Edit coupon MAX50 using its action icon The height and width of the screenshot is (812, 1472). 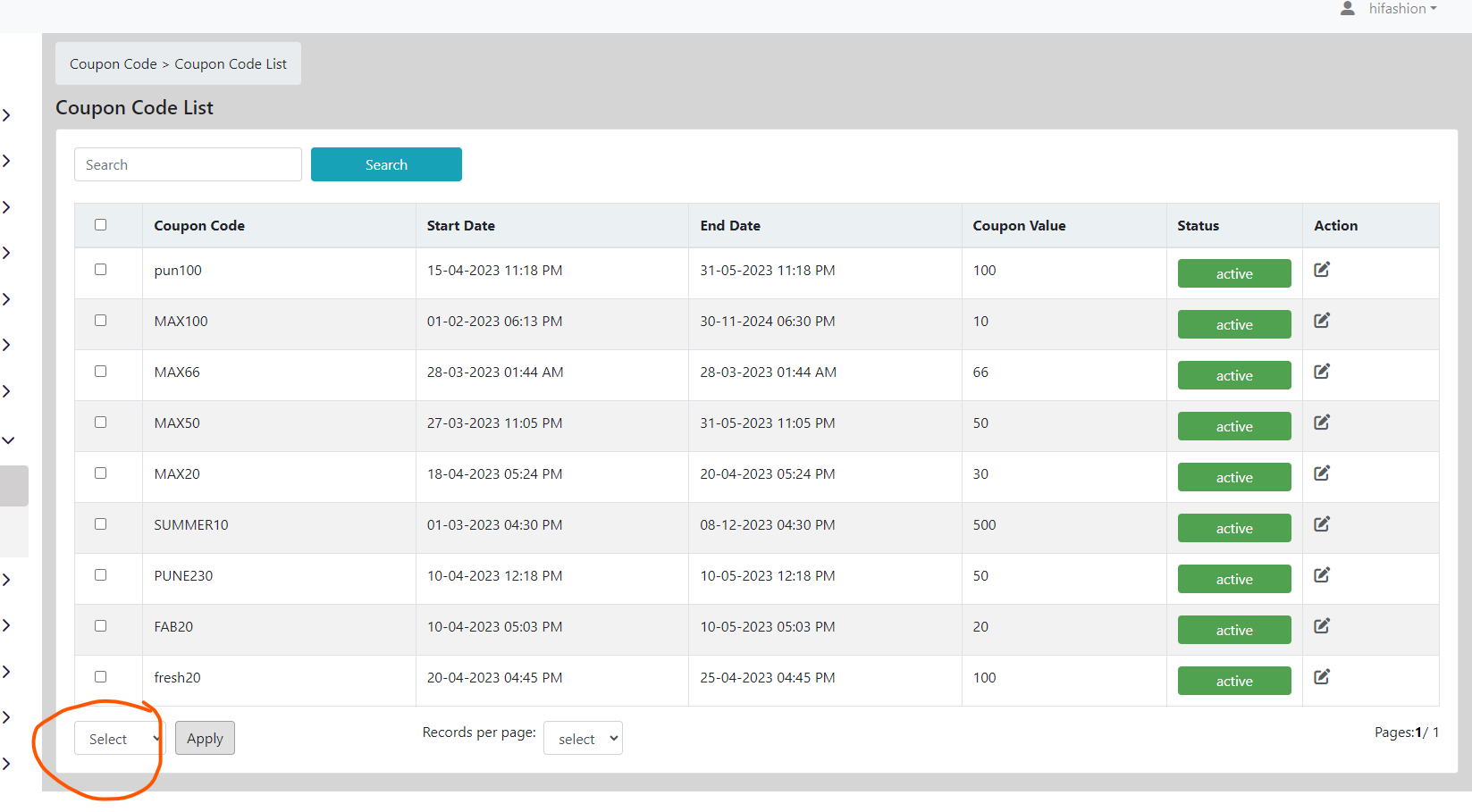tap(1322, 422)
